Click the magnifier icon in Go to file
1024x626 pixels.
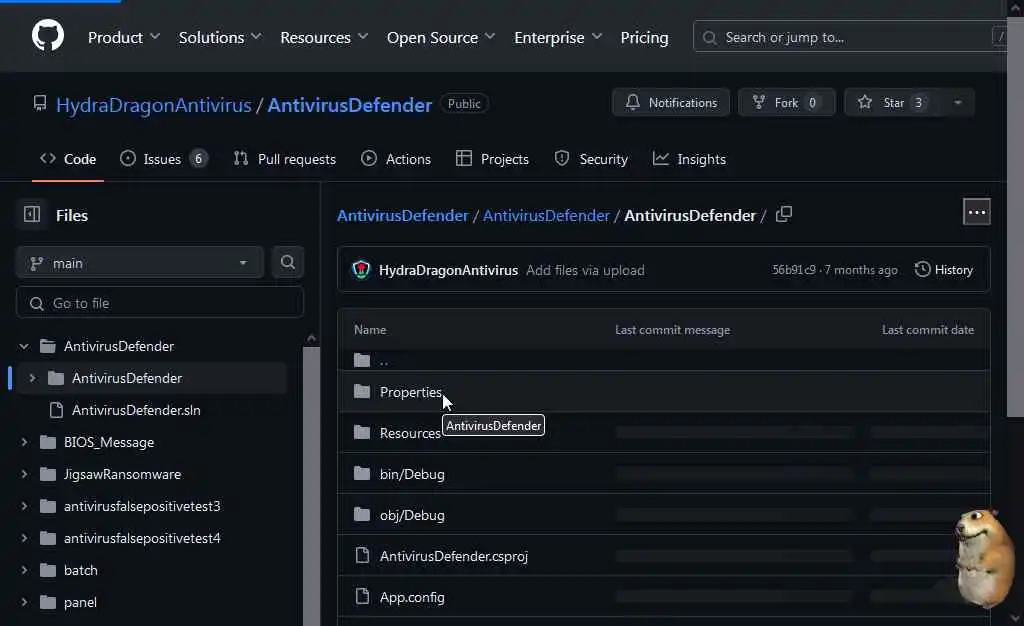[x=37, y=304]
